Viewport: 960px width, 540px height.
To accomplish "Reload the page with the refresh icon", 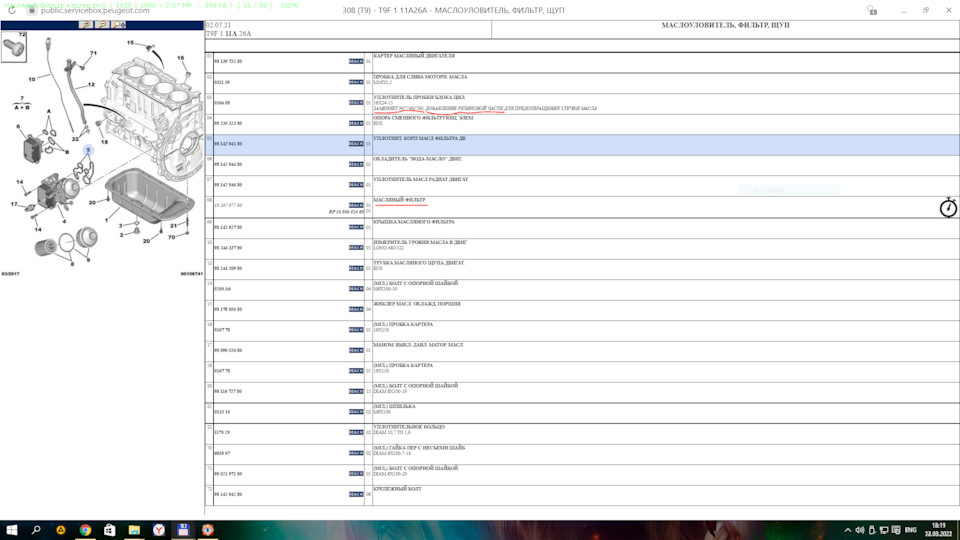I will [x=12, y=10].
